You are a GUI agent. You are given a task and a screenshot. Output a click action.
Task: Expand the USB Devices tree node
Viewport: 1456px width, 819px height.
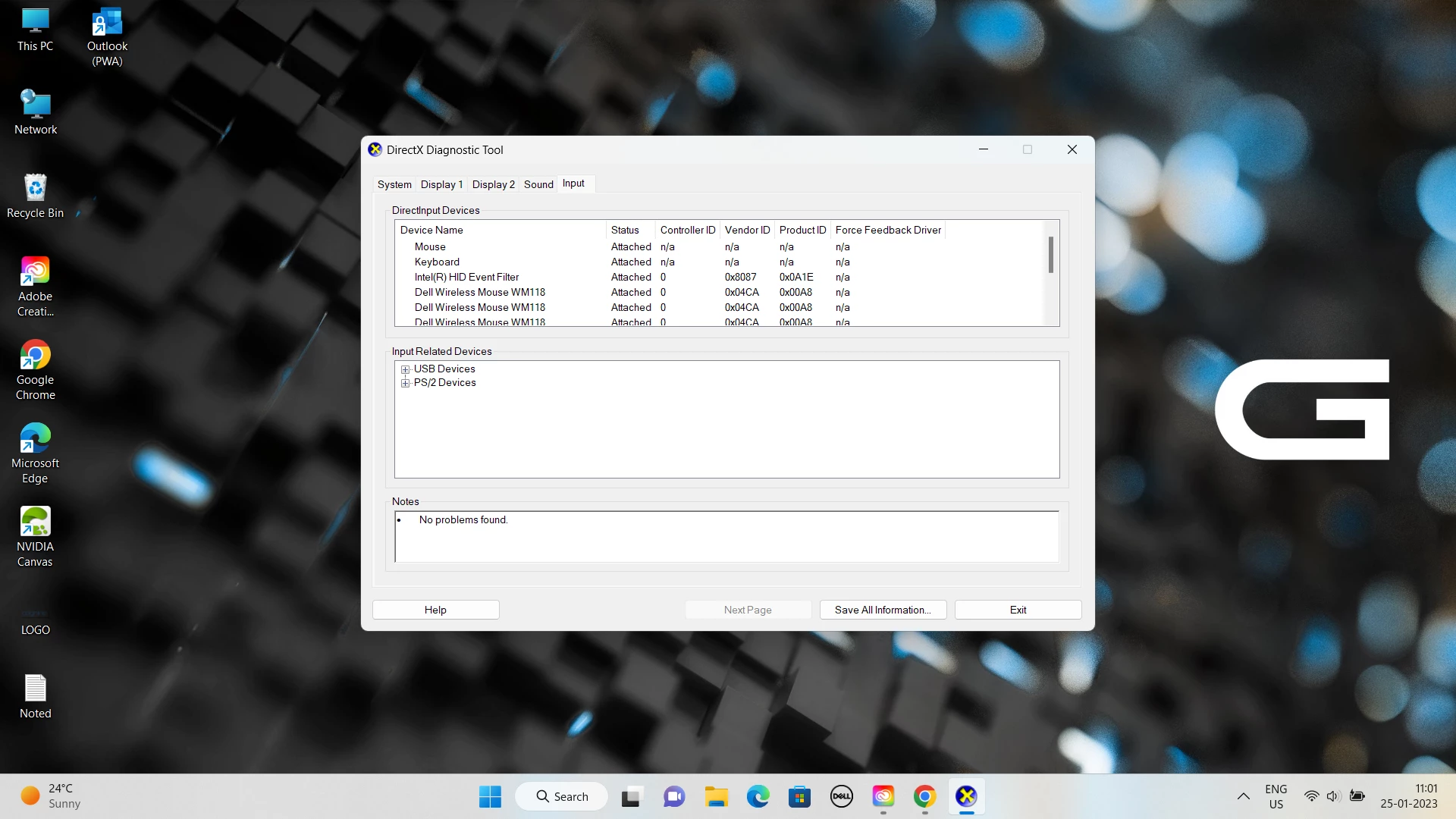click(406, 369)
